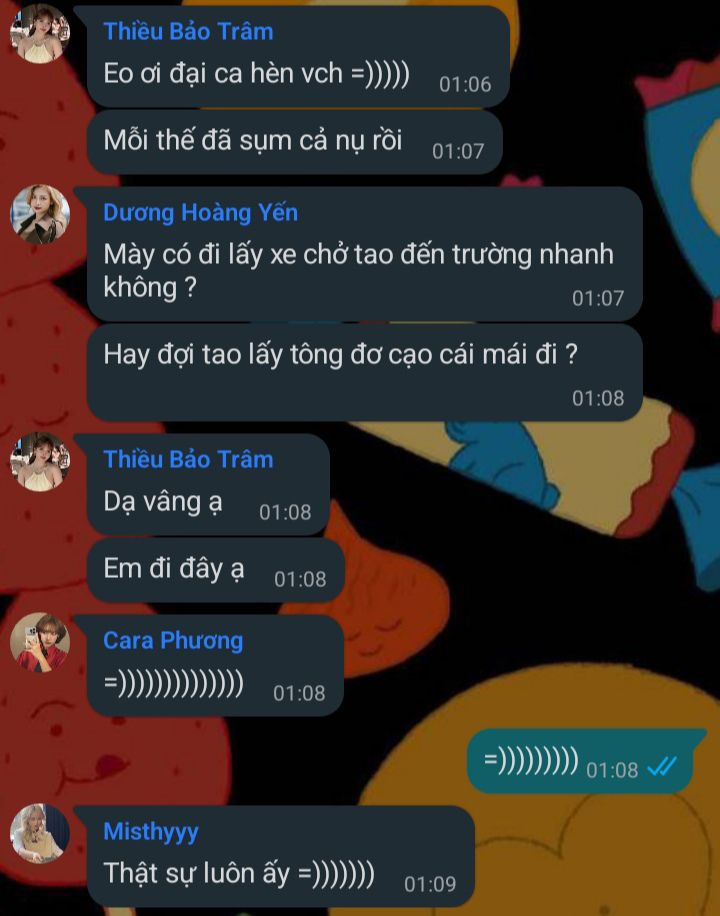Click sender name Dương Hoàng Yến

point(200,213)
